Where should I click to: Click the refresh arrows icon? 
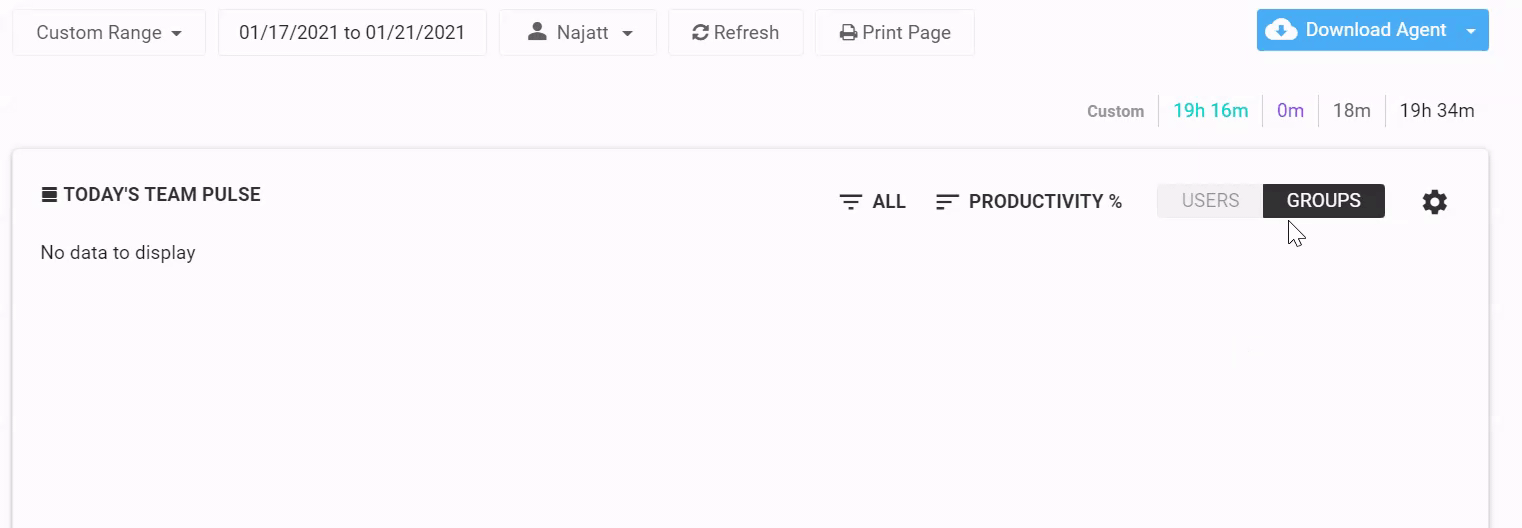(x=701, y=33)
